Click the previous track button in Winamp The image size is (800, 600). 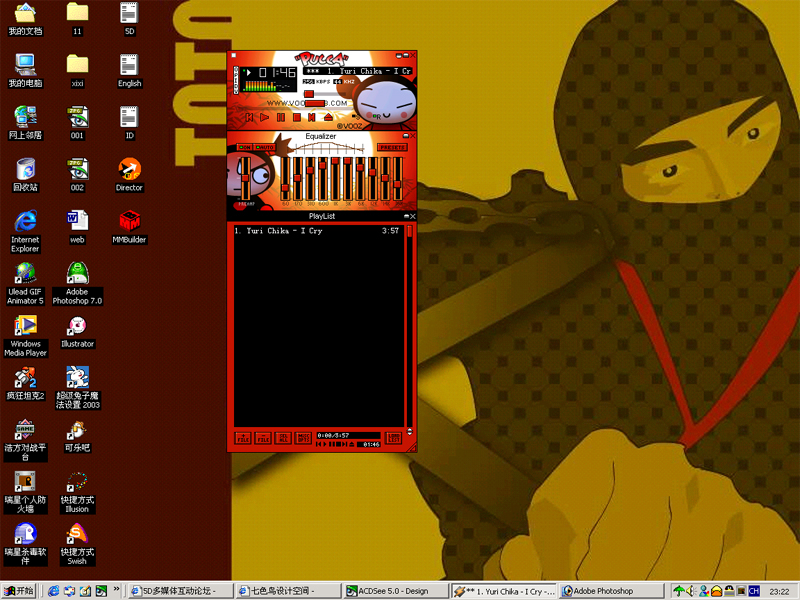[249, 117]
